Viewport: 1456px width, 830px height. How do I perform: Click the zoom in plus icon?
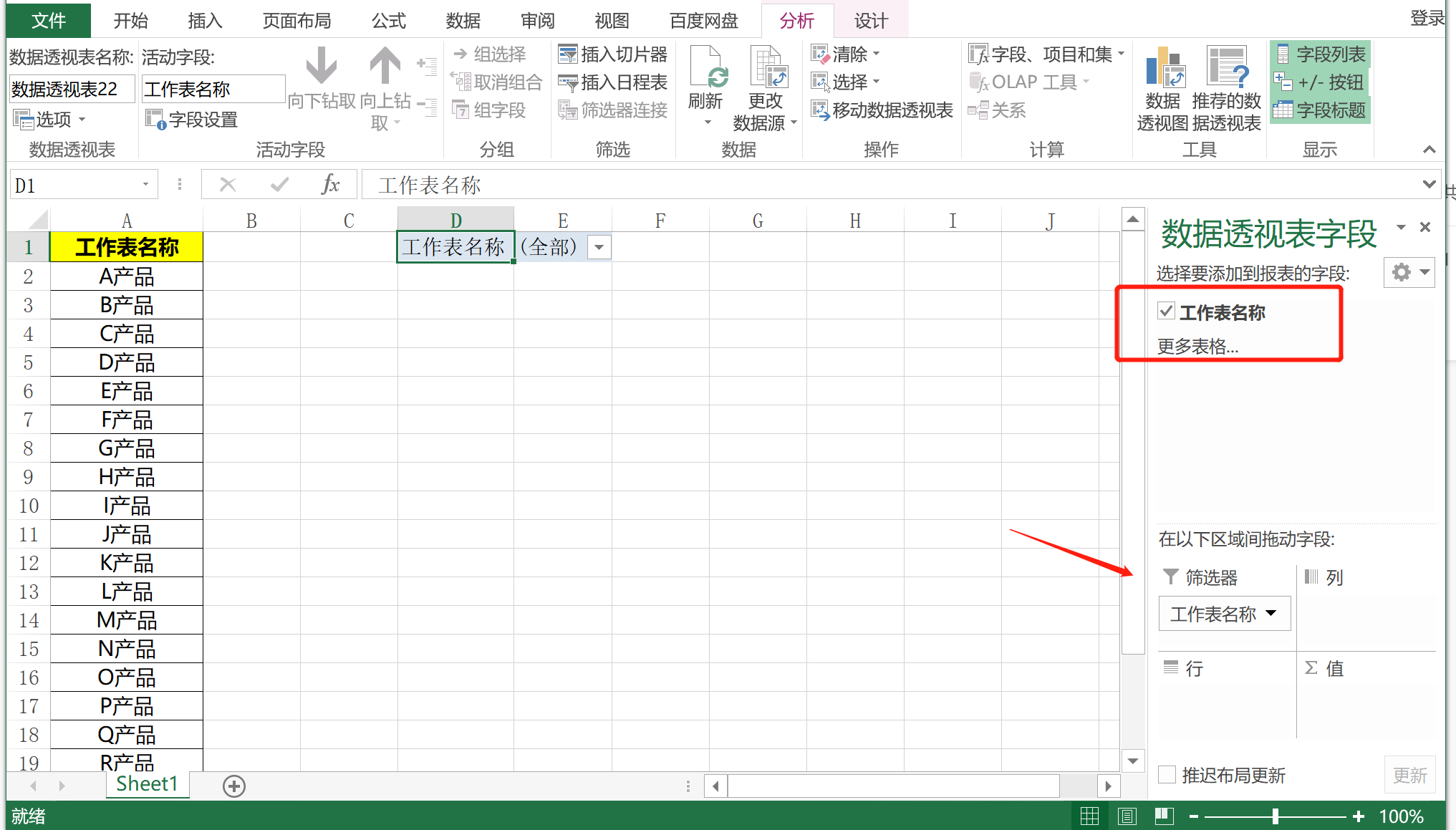point(1359,816)
